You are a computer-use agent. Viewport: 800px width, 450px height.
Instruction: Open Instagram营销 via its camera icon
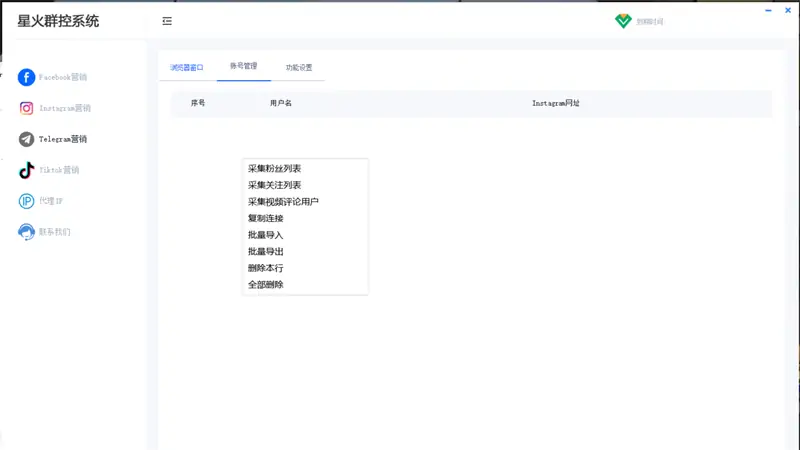(x=27, y=108)
